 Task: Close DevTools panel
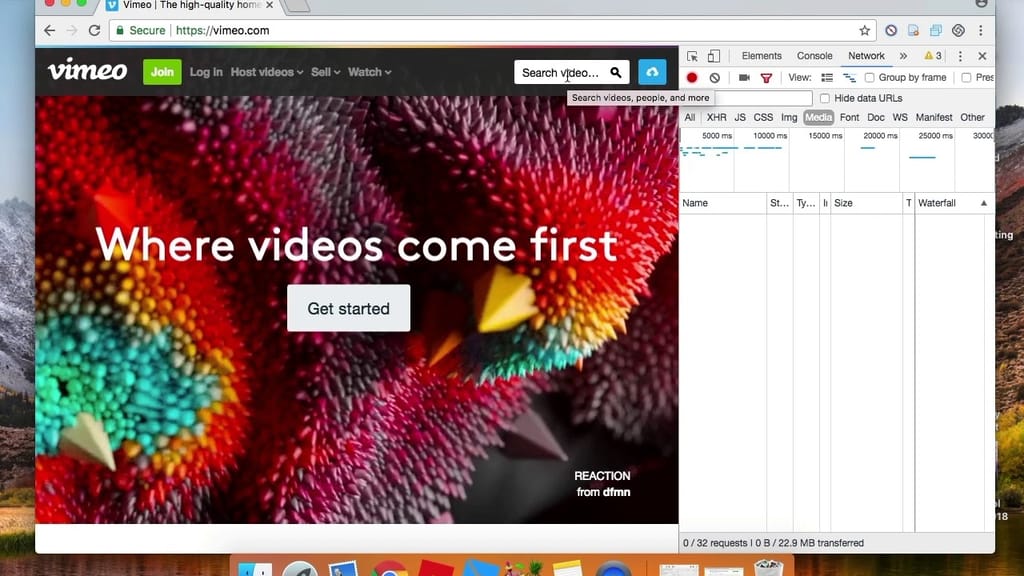pos(982,56)
